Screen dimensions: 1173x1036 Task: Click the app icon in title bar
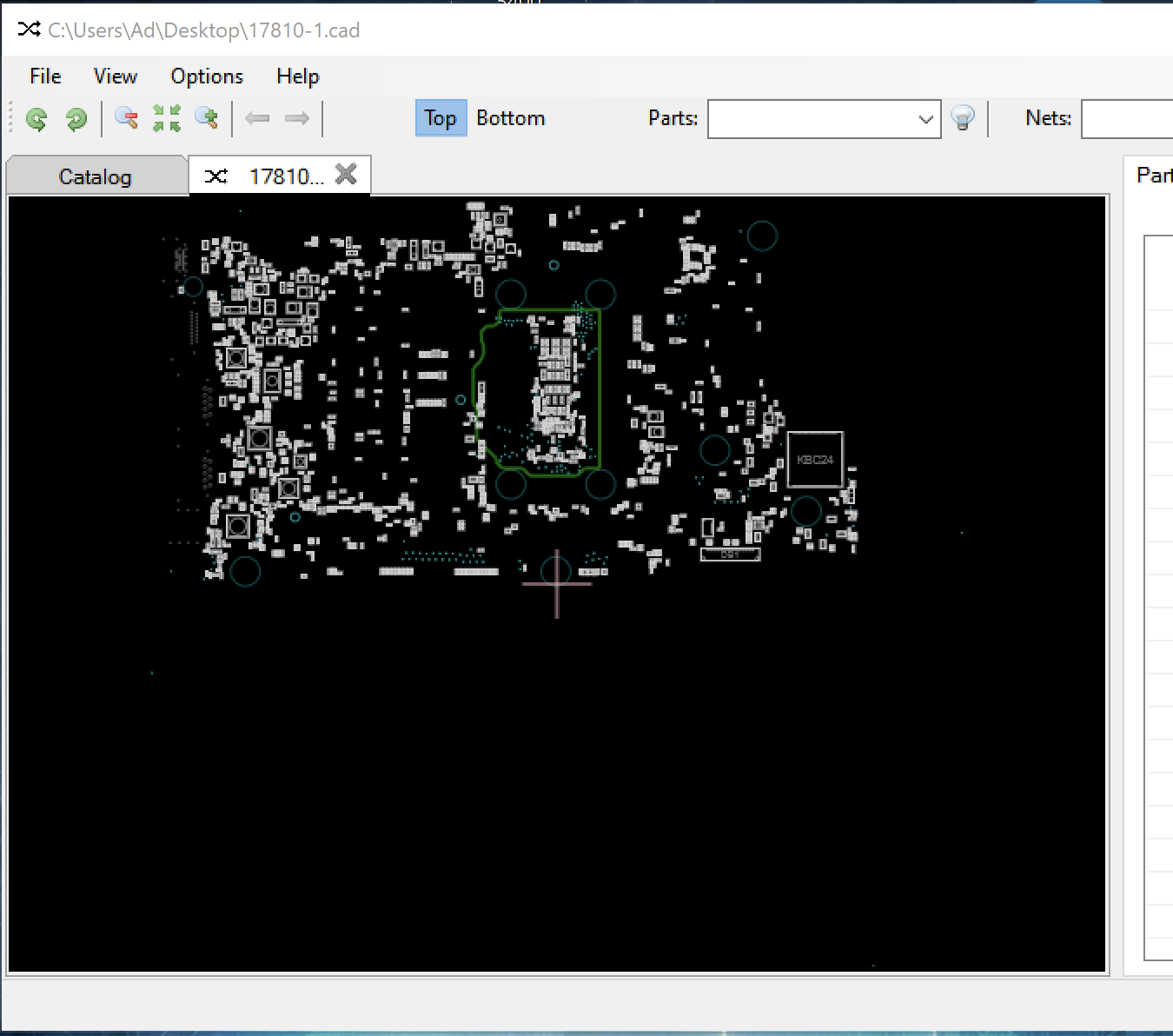pos(29,30)
